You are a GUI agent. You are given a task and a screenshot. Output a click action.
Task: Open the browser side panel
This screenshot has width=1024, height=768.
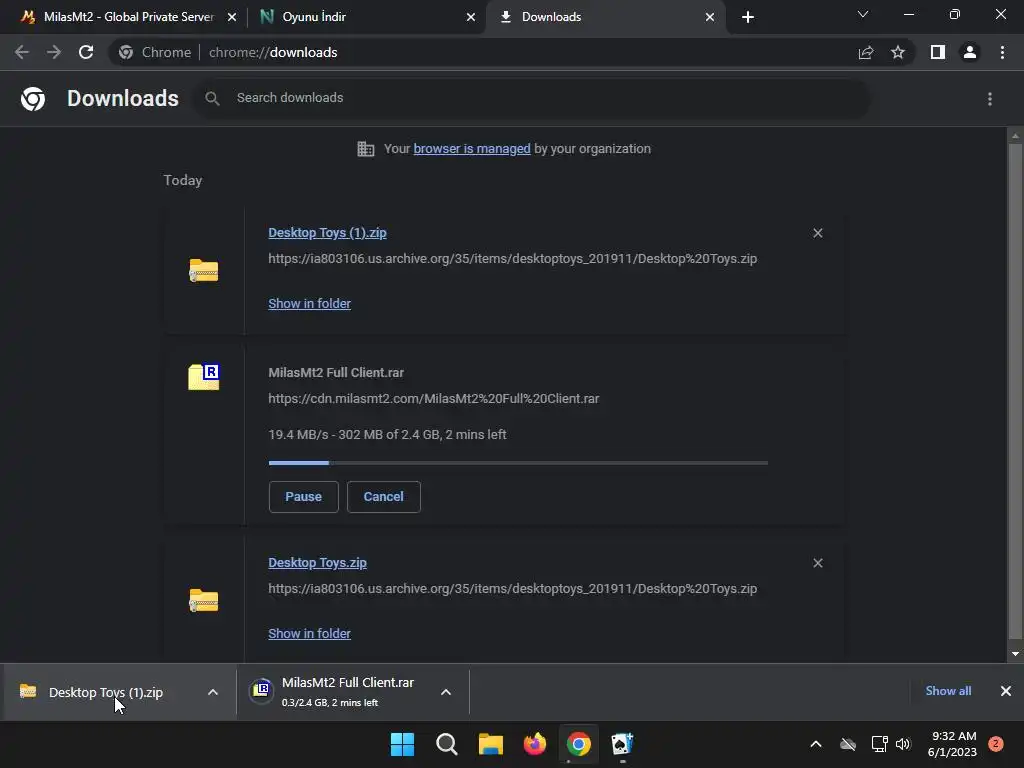pos(938,52)
